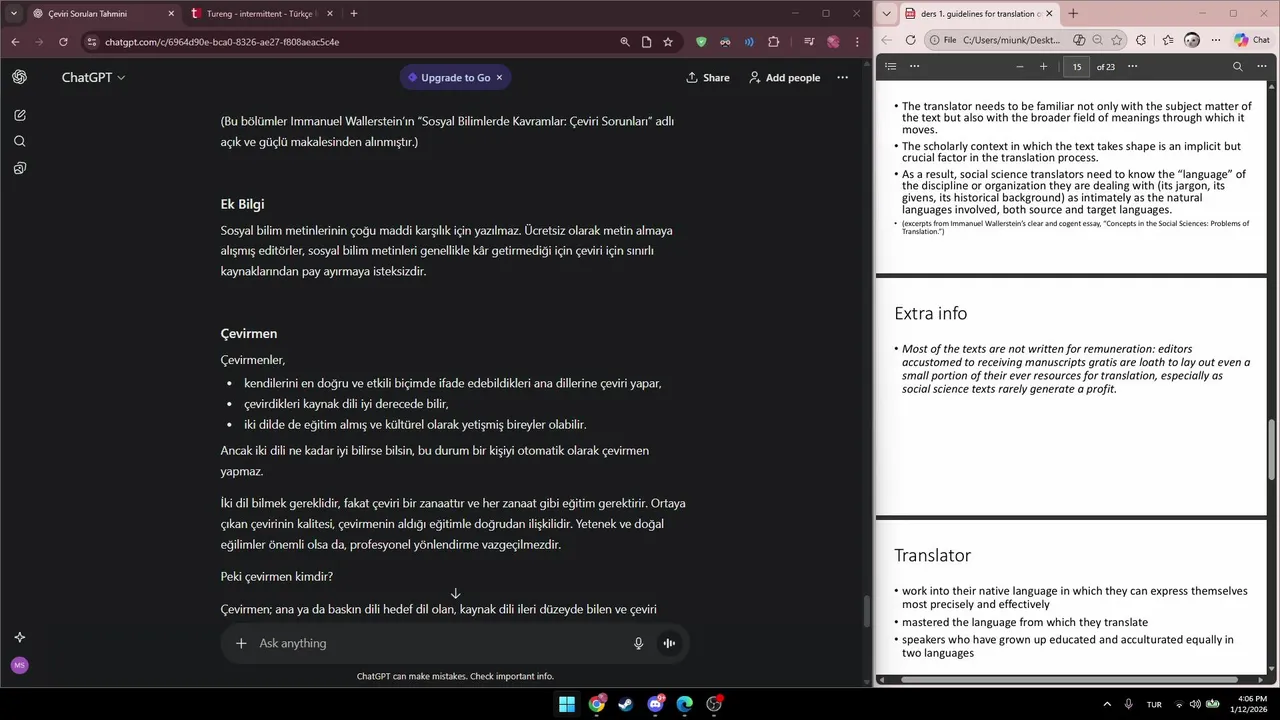
Task: Go back in the Chrome window
Action: coord(15,42)
